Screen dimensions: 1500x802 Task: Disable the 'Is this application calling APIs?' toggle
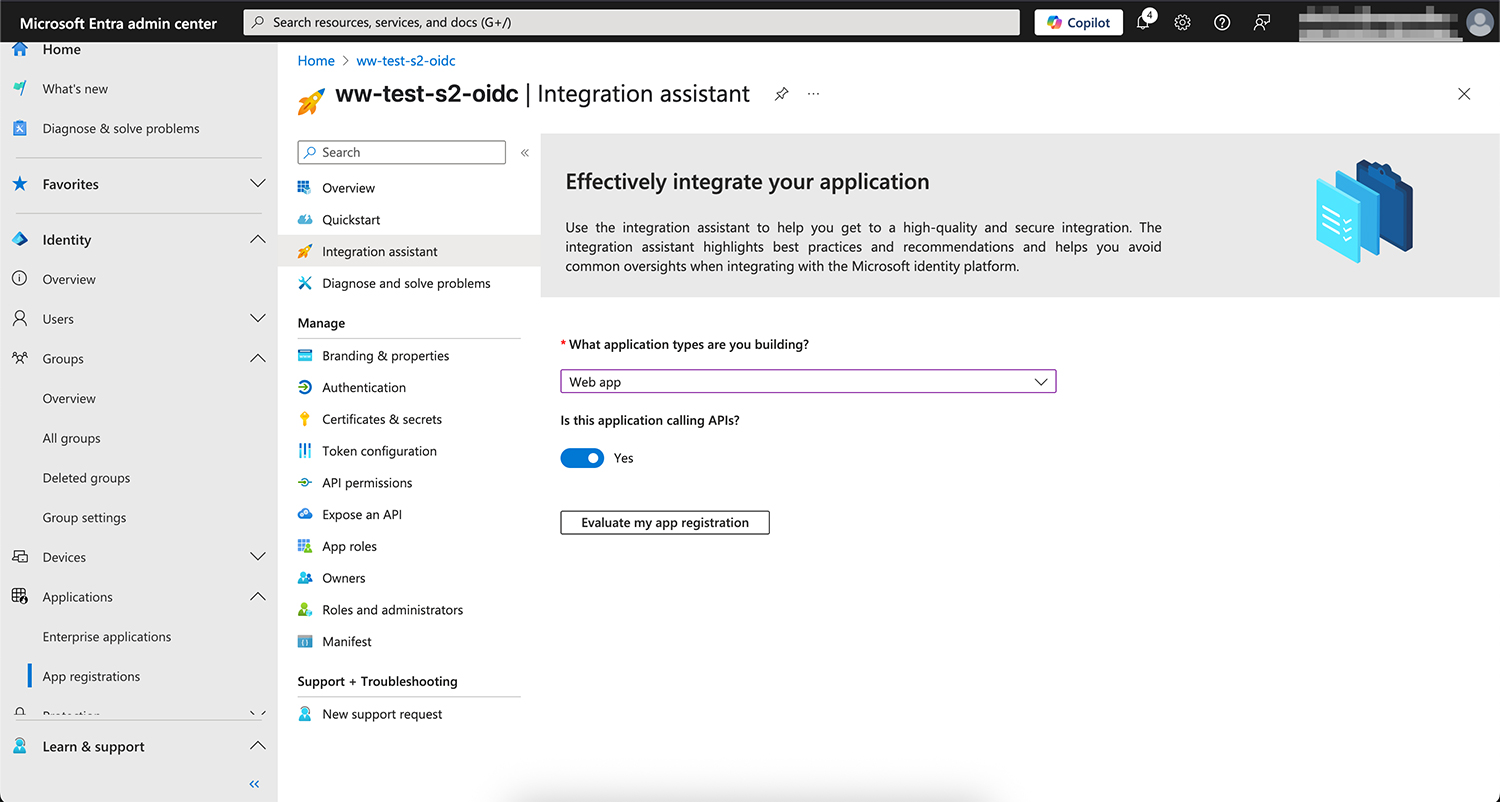pyautogui.click(x=582, y=457)
